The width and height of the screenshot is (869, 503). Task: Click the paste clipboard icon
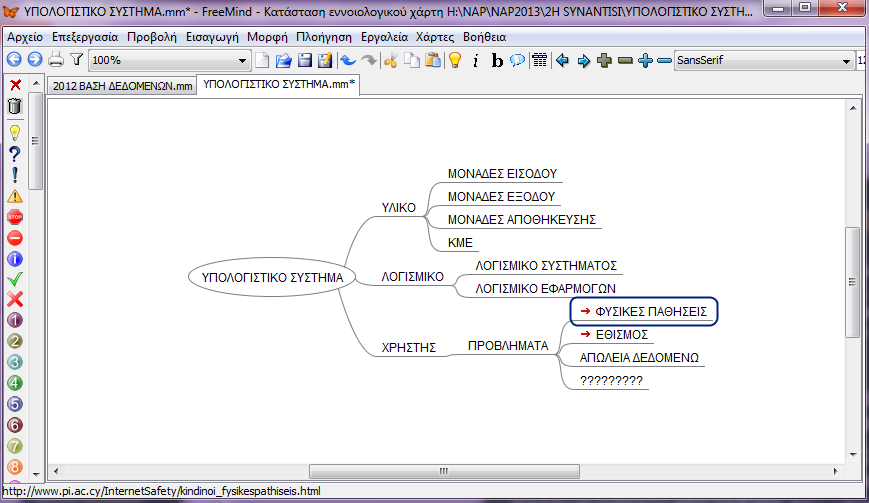point(433,60)
